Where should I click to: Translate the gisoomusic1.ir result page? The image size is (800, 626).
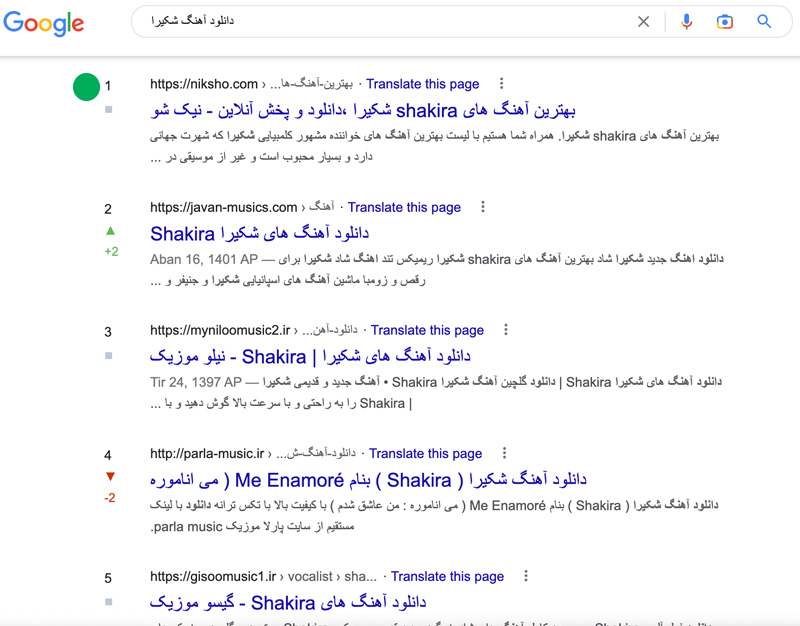(x=447, y=577)
